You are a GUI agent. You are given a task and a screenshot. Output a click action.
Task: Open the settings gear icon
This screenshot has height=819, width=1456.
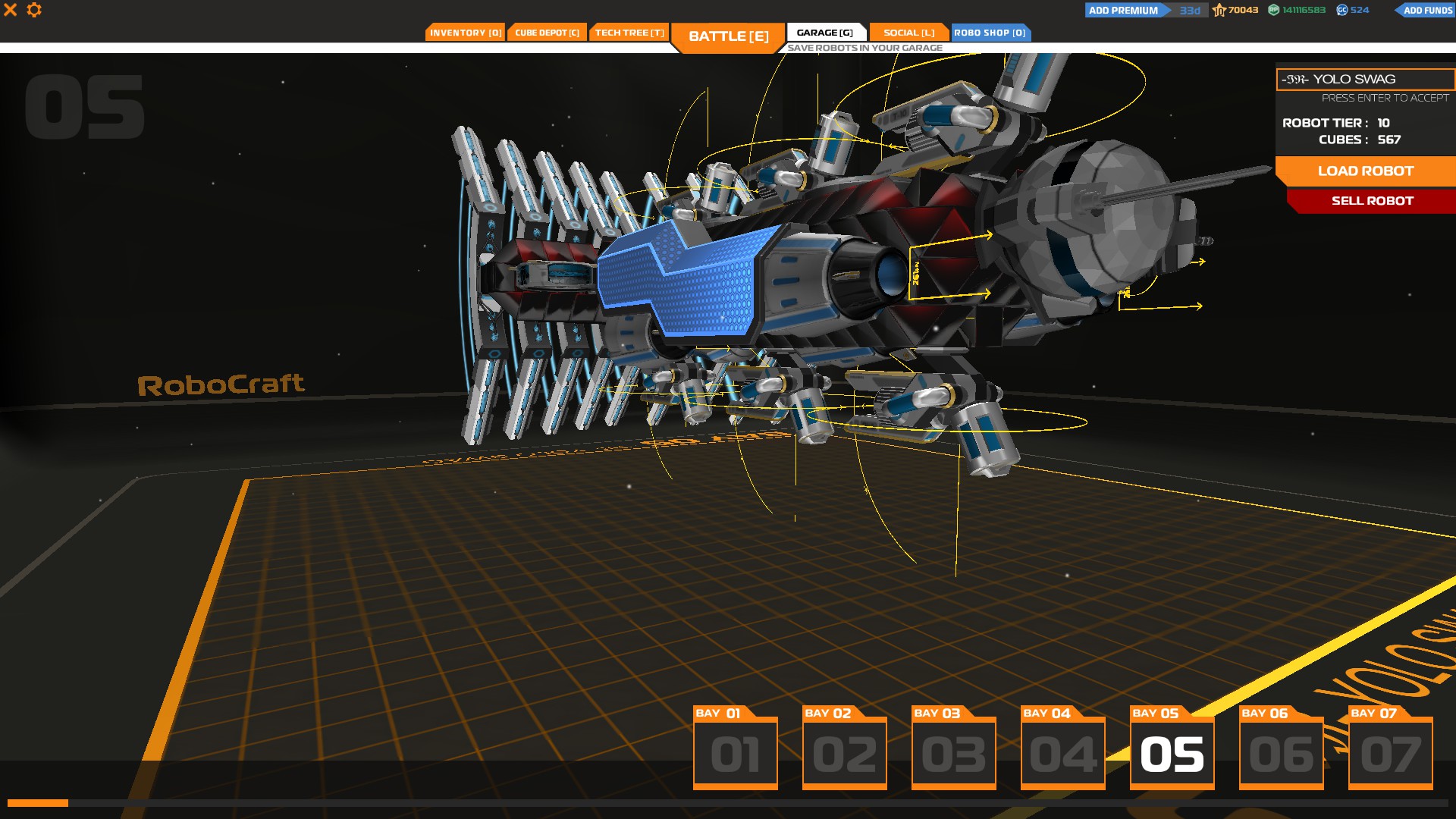tap(34, 10)
